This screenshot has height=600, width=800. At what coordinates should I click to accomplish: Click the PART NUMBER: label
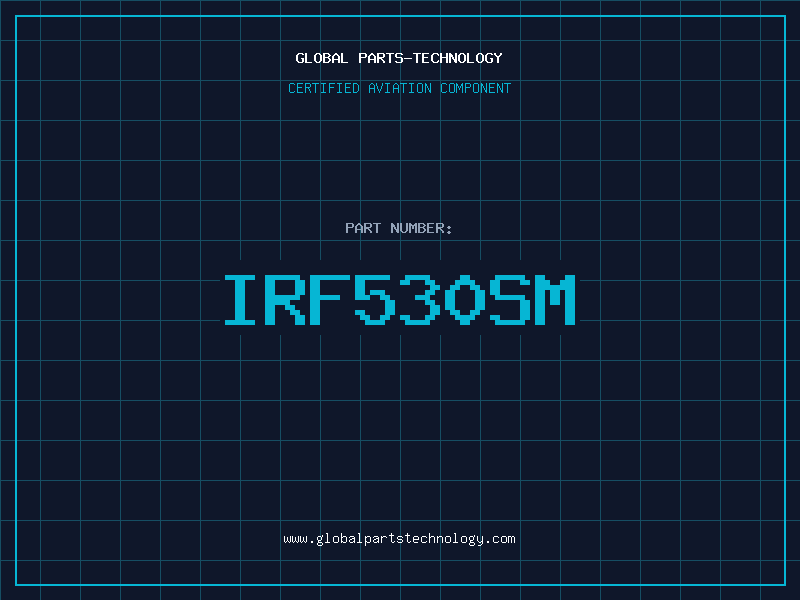pos(399,228)
